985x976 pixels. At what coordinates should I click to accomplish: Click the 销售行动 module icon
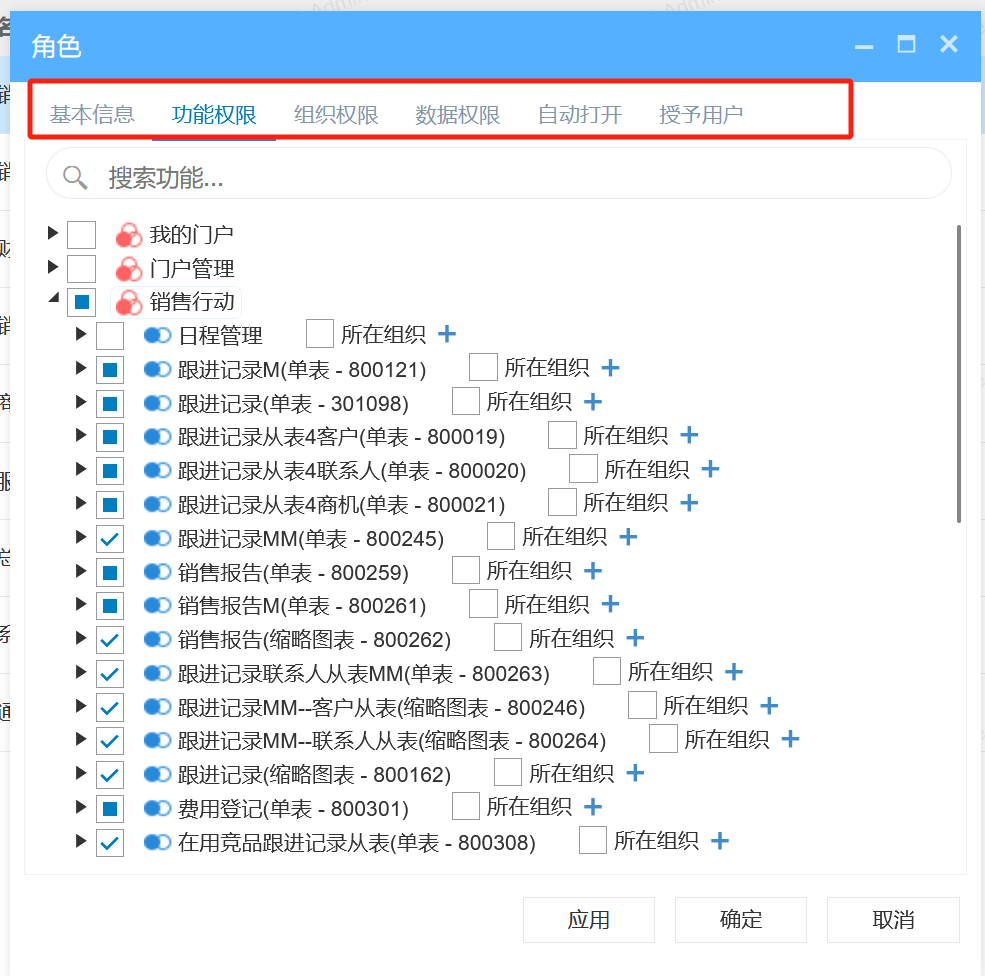pyautogui.click(x=128, y=302)
